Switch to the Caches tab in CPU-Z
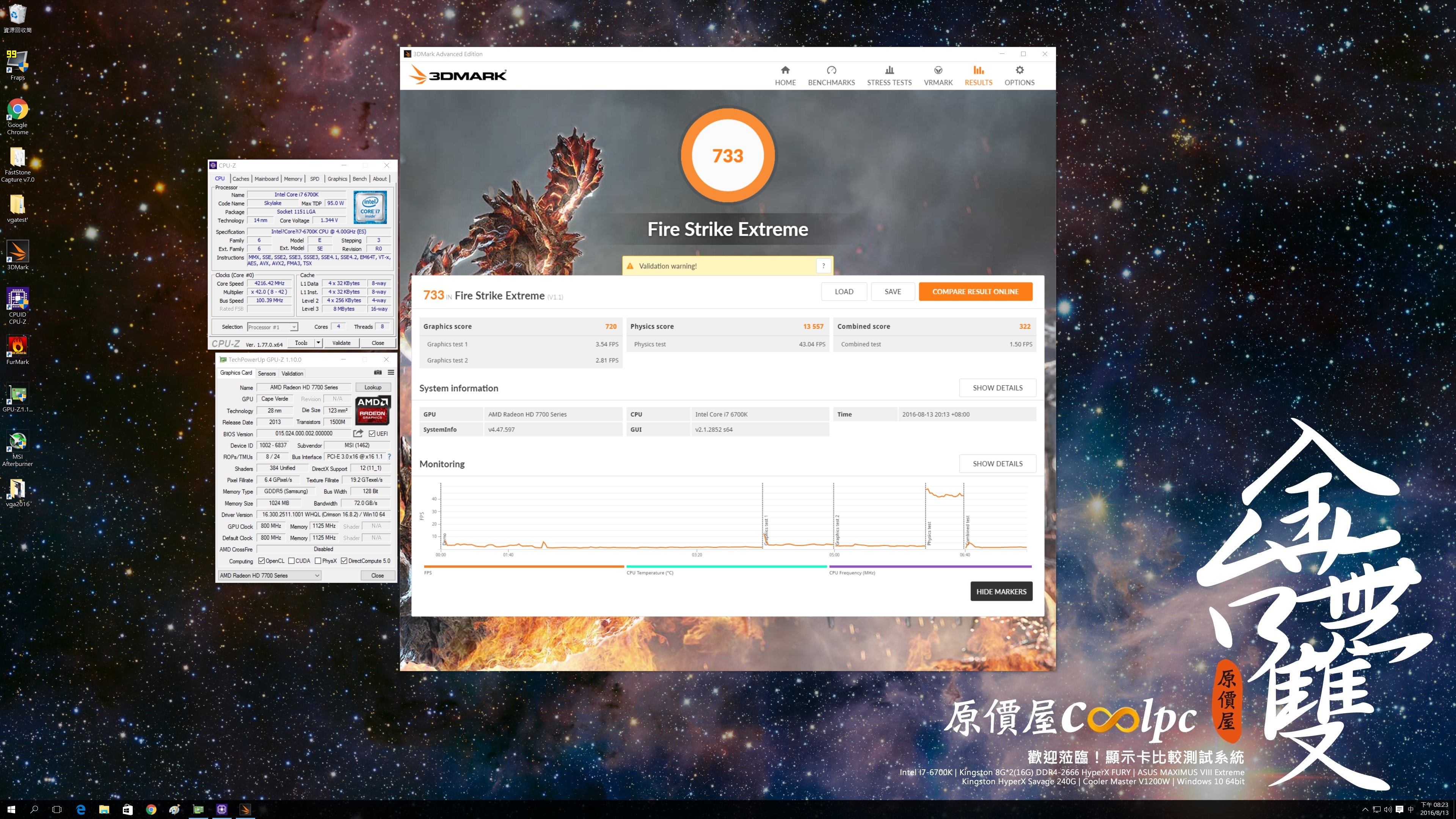 coord(241,179)
